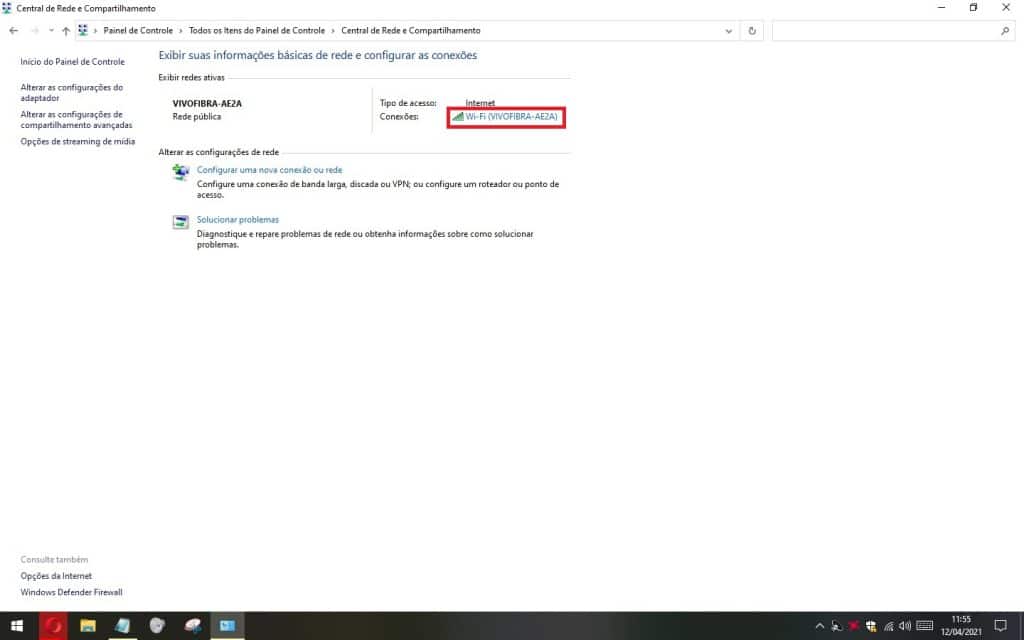Click Central de Rede e Compartilhamento breadcrumb
The width and height of the screenshot is (1024, 640).
pyautogui.click(x=411, y=31)
